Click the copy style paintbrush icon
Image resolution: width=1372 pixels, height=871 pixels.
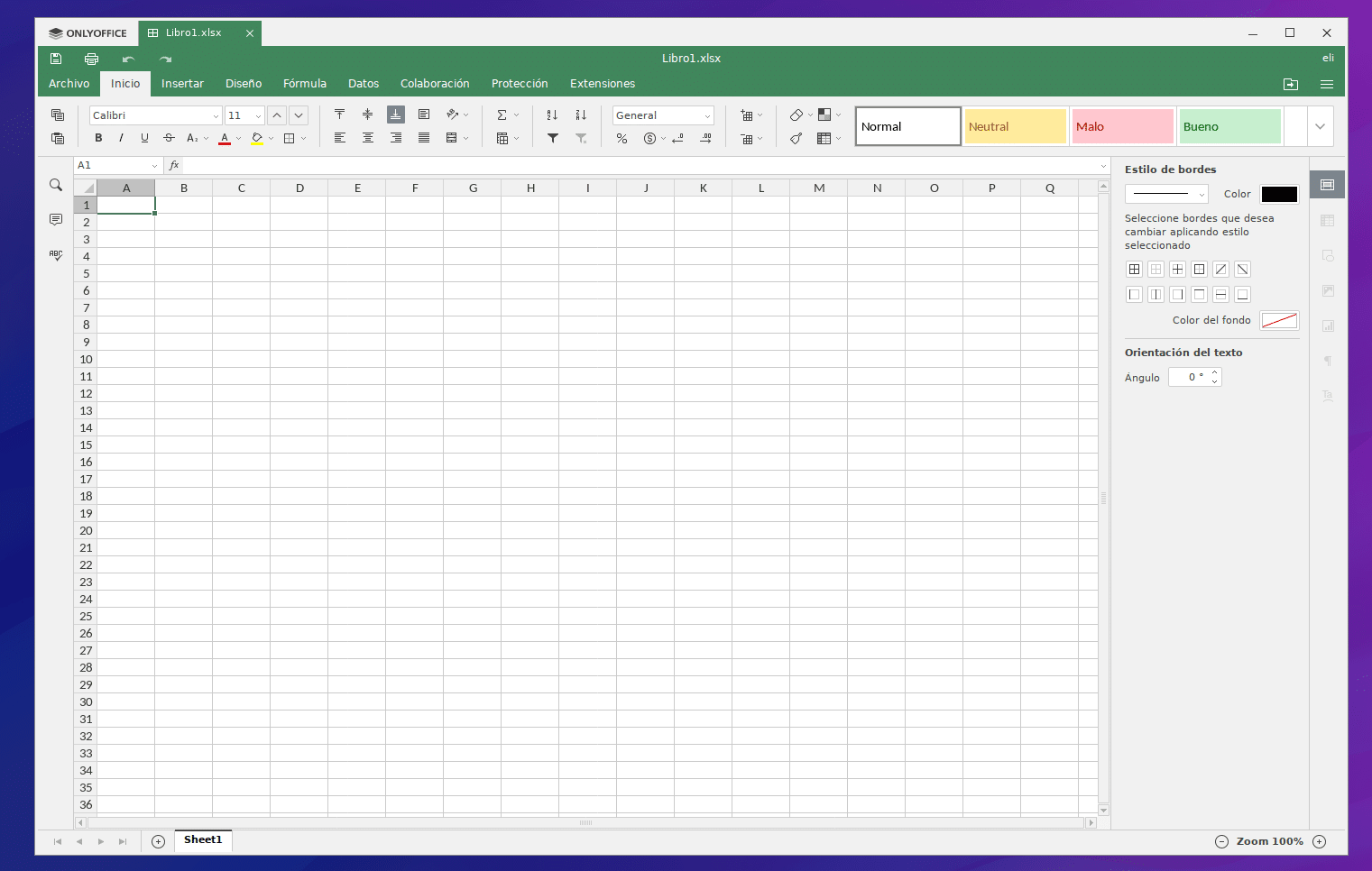(x=796, y=139)
